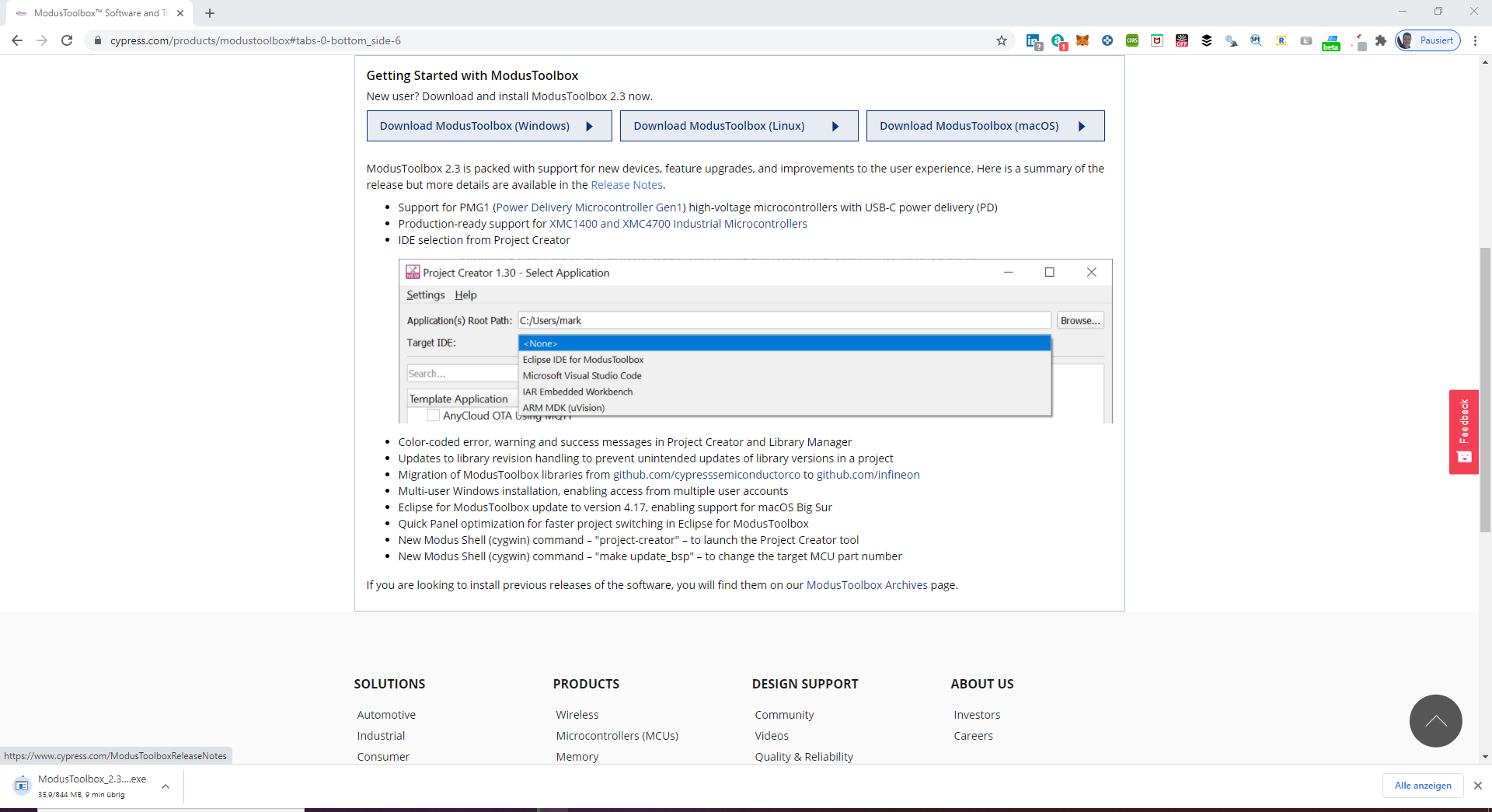Click the gray extension icon before beta
Viewport: 1492px width, 812px height.
coord(1306,40)
